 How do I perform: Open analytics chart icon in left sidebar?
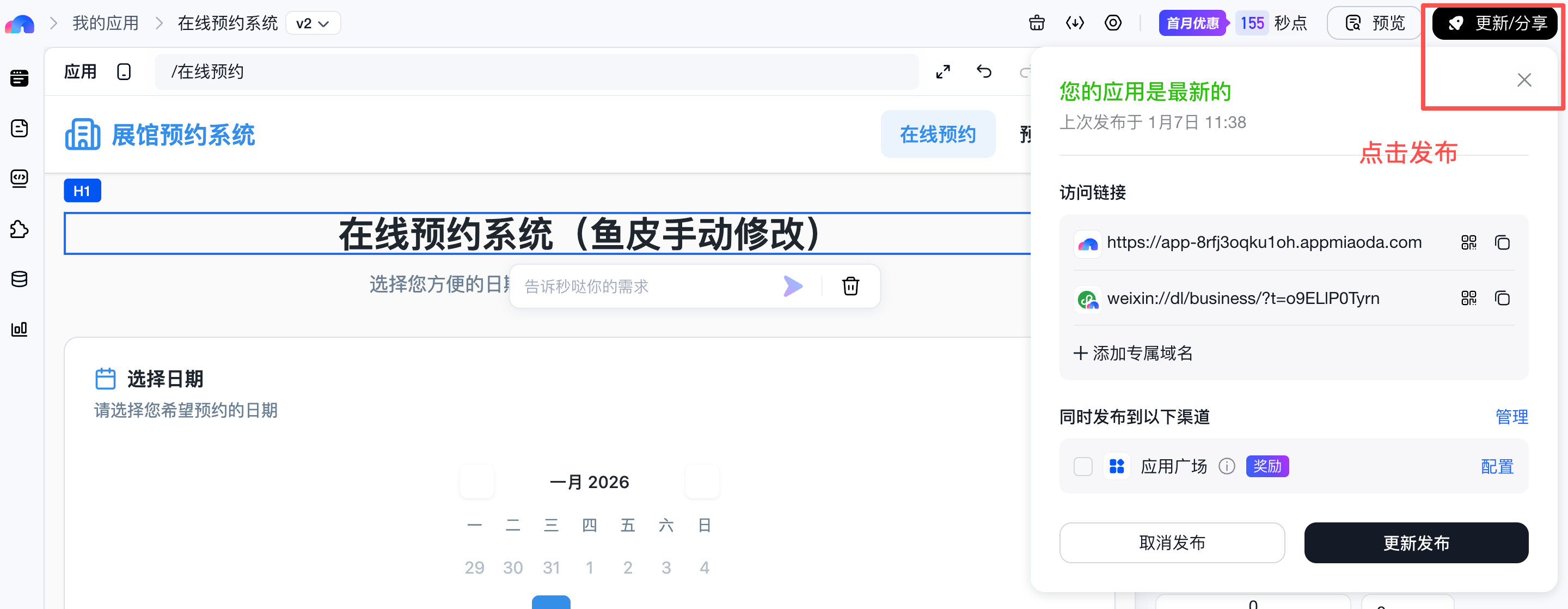click(20, 330)
